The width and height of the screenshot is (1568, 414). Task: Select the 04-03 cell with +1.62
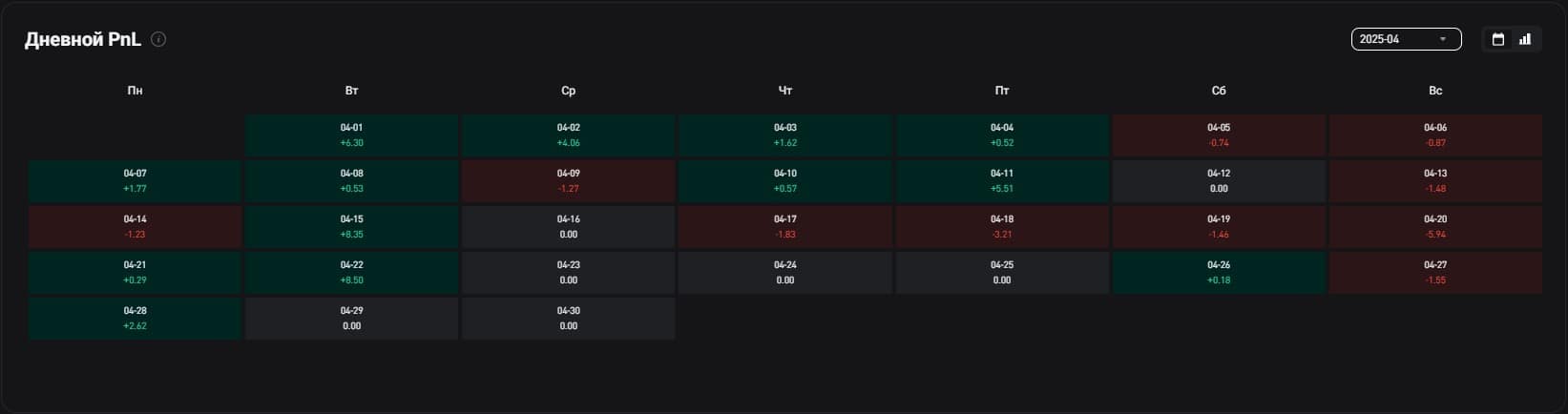(784, 135)
